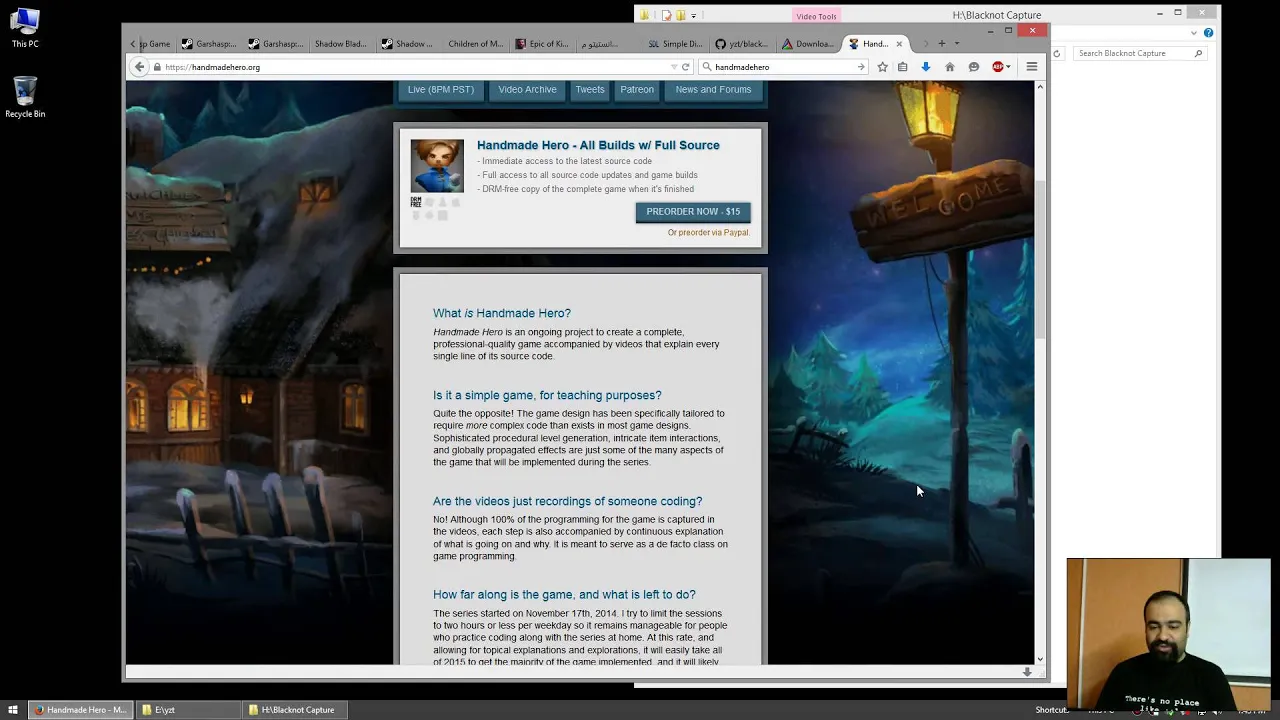This screenshot has width=1280, height=720.
Task: Click the chat bubble smiley icon
Action: 974,67
